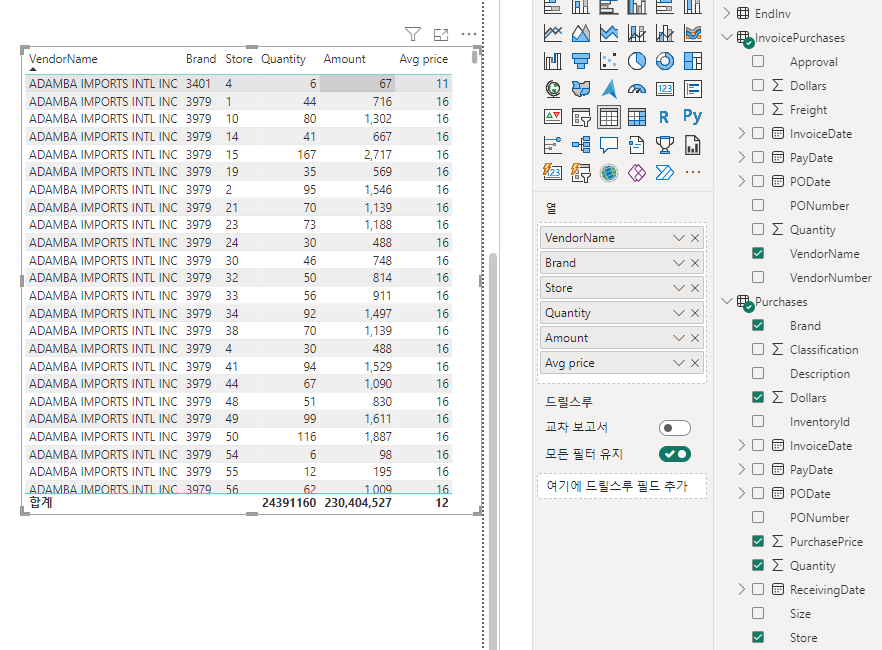Select the donut chart visualization

(x=664, y=60)
